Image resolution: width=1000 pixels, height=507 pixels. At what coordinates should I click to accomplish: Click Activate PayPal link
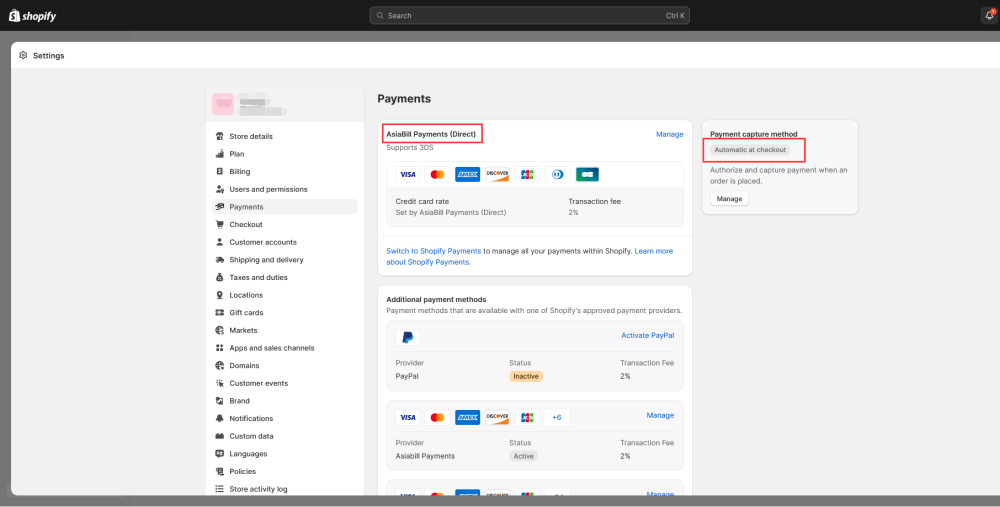pos(647,335)
